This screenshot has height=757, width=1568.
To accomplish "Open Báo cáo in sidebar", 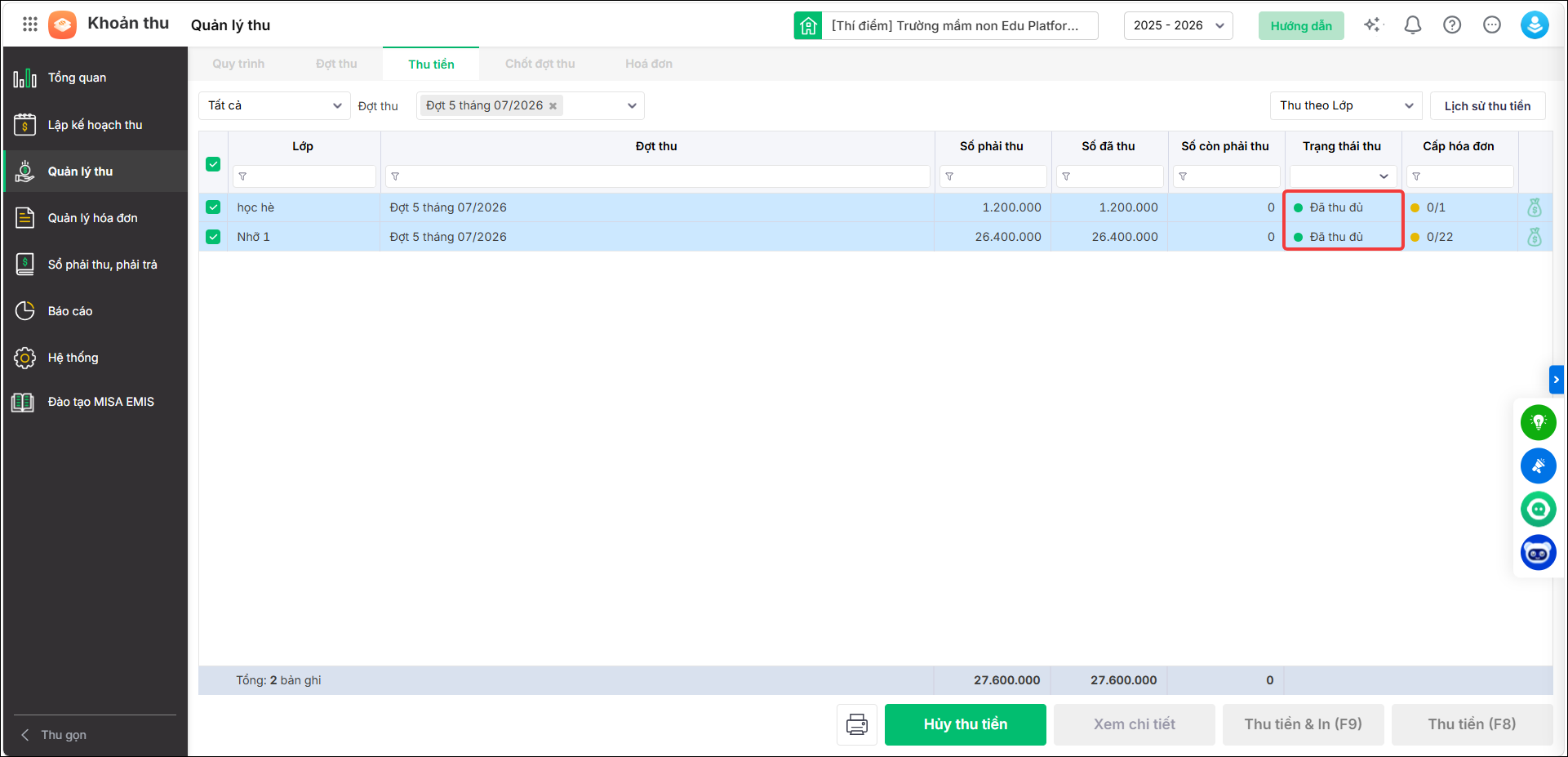I will [x=96, y=311].
